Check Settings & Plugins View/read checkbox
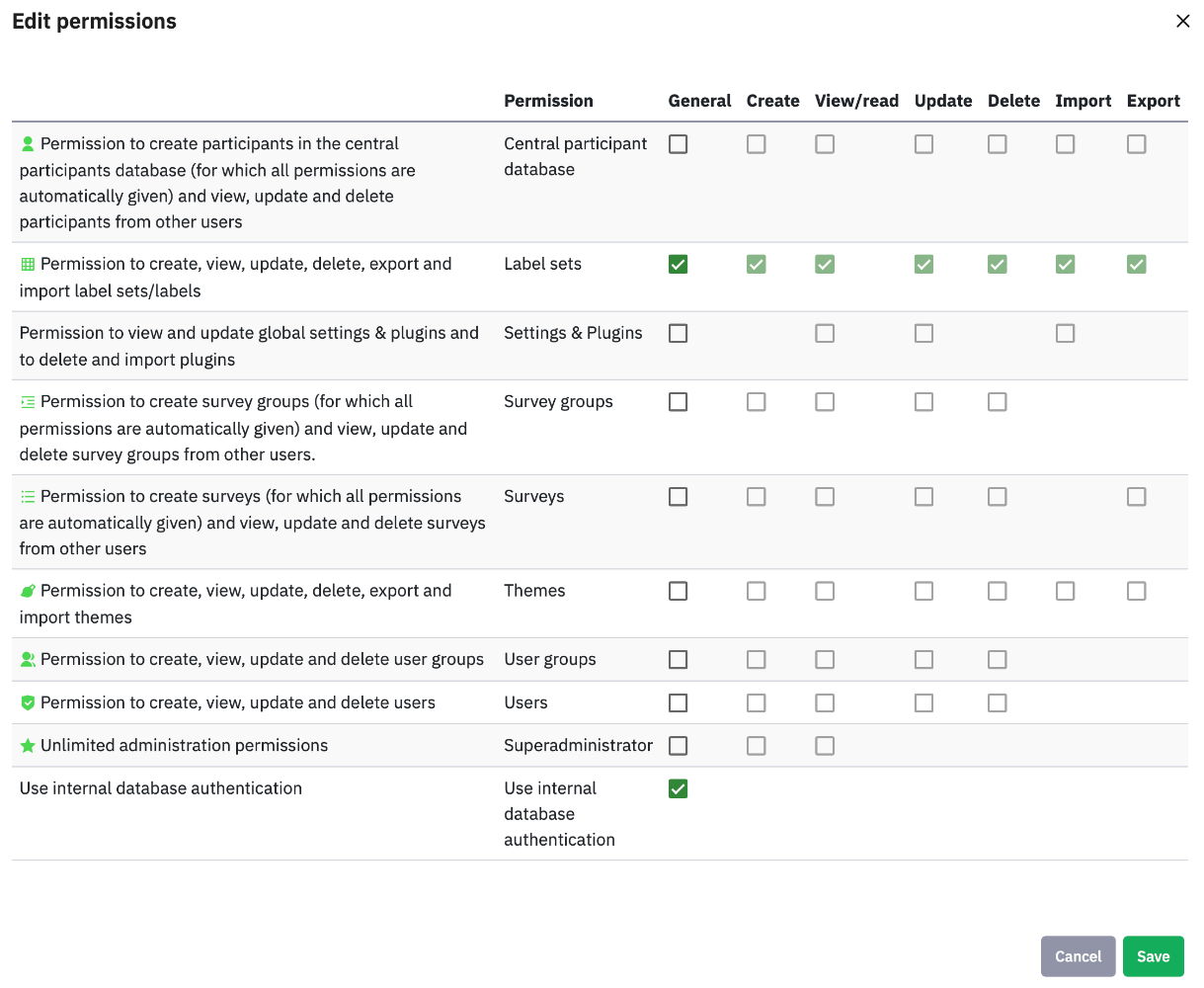This screenshot has width=1204, height=988. (825, 333)
